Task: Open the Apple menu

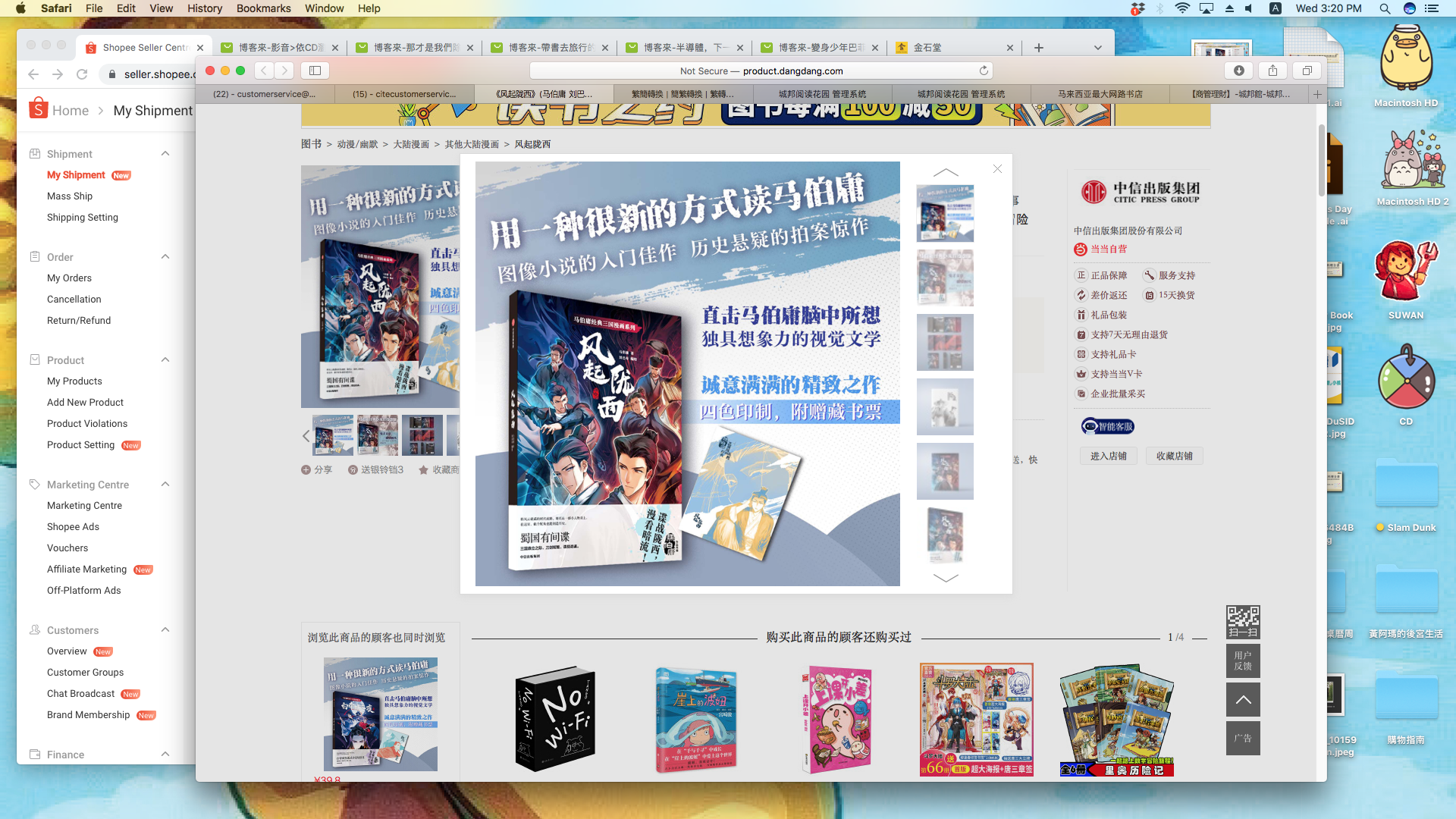Action: tap(20, 8)
